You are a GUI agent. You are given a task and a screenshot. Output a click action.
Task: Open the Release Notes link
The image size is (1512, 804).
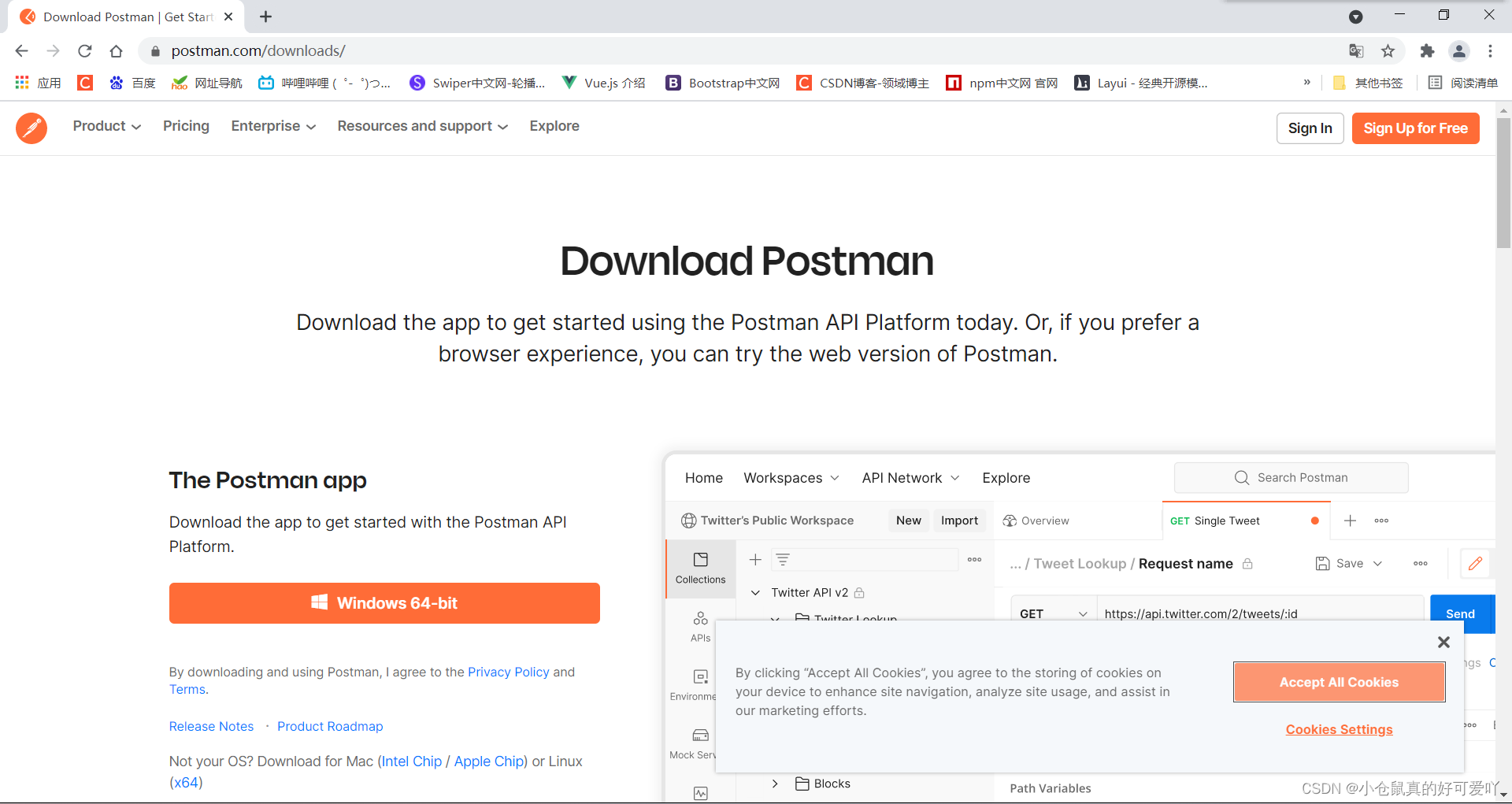(x=211, y=726)
